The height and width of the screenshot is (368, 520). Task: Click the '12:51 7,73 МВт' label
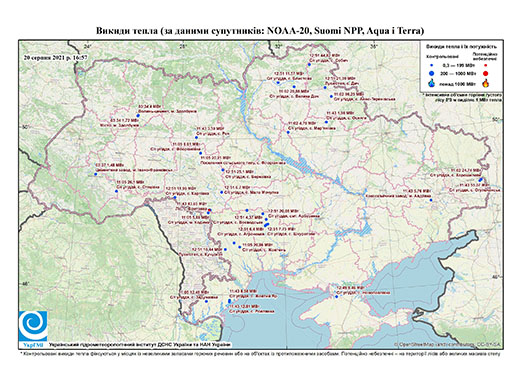click(x=282, y=229)
